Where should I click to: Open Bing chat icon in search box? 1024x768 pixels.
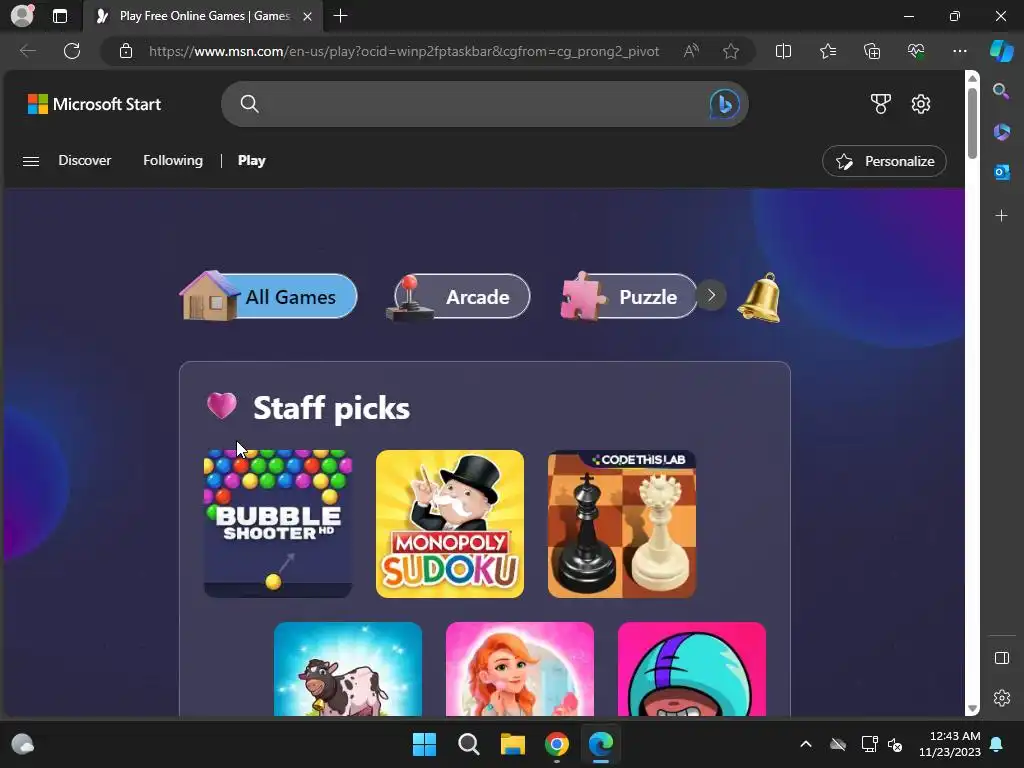click(x=724, y=104)
